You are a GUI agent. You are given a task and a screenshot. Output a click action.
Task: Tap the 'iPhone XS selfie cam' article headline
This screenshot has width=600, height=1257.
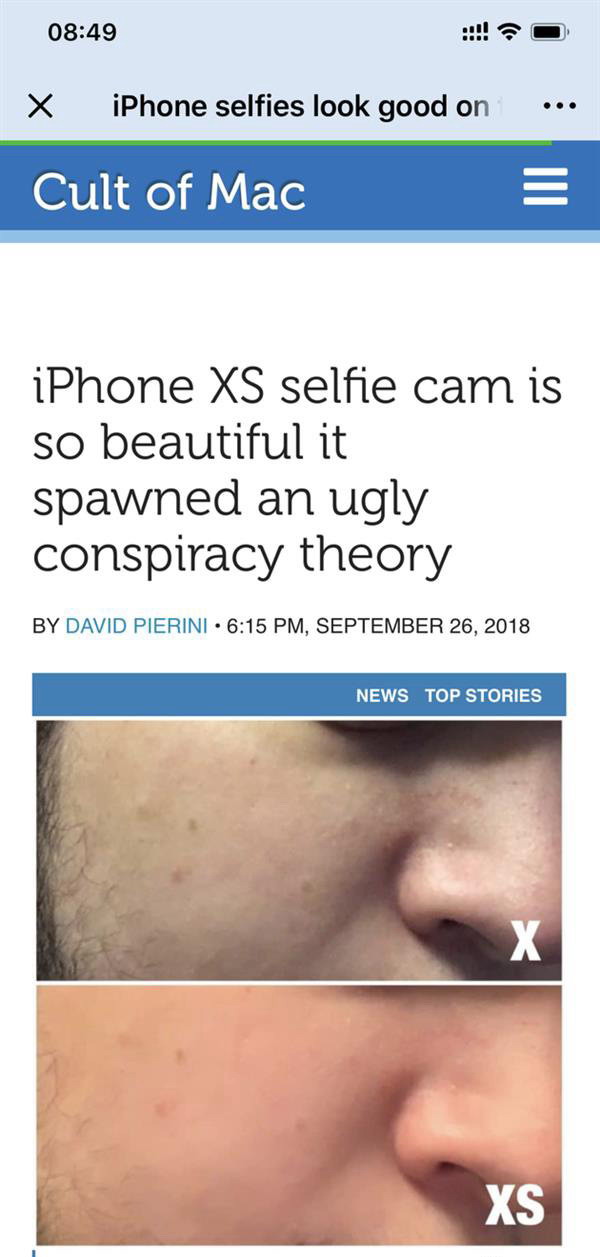pyautogui.click(x=297, y=470)
